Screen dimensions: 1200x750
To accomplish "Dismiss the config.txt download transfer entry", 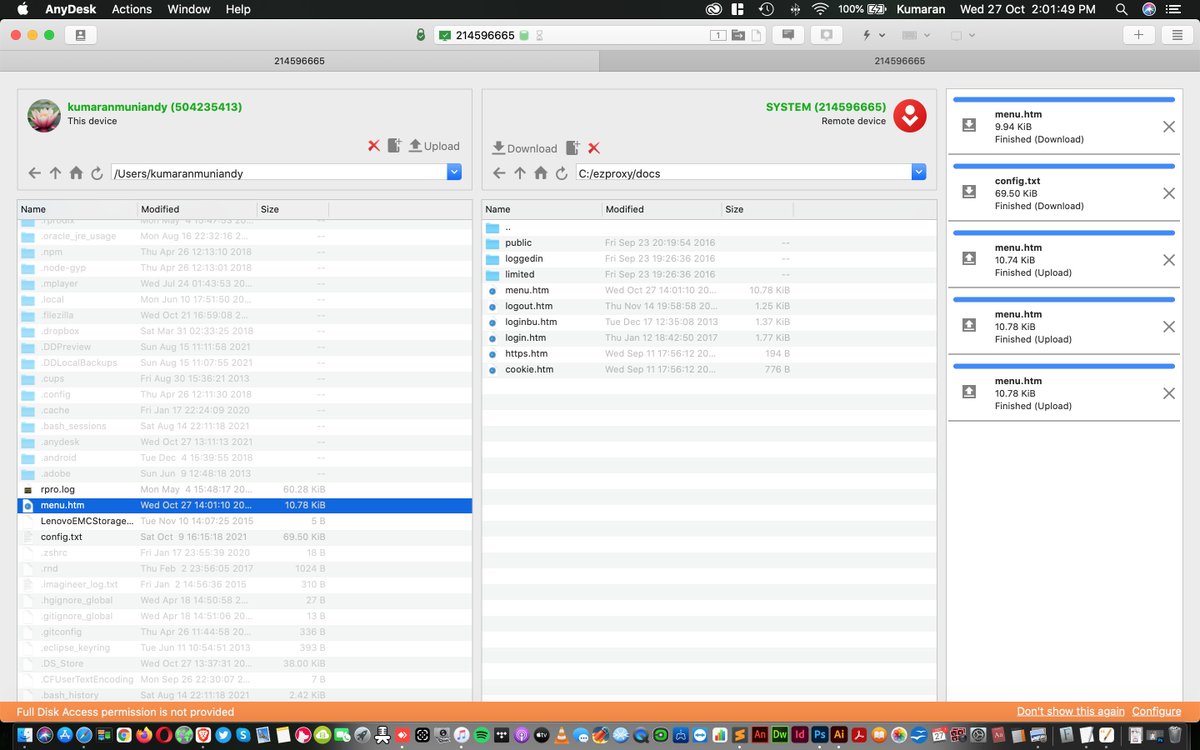I will [1169, 193].
